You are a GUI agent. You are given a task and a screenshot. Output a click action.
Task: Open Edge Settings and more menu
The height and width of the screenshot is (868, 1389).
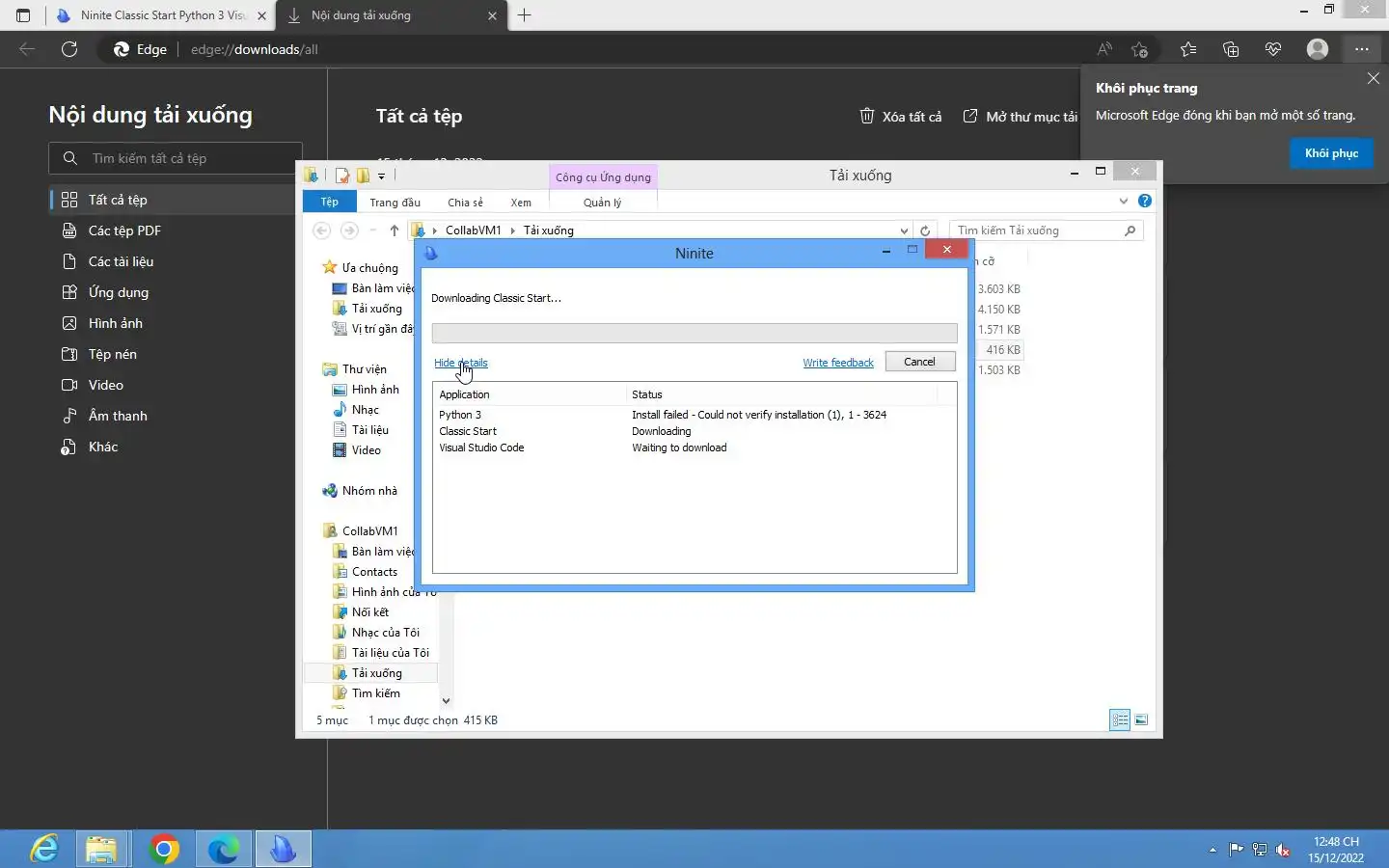pyautogui.click(x=1361, y=49)
